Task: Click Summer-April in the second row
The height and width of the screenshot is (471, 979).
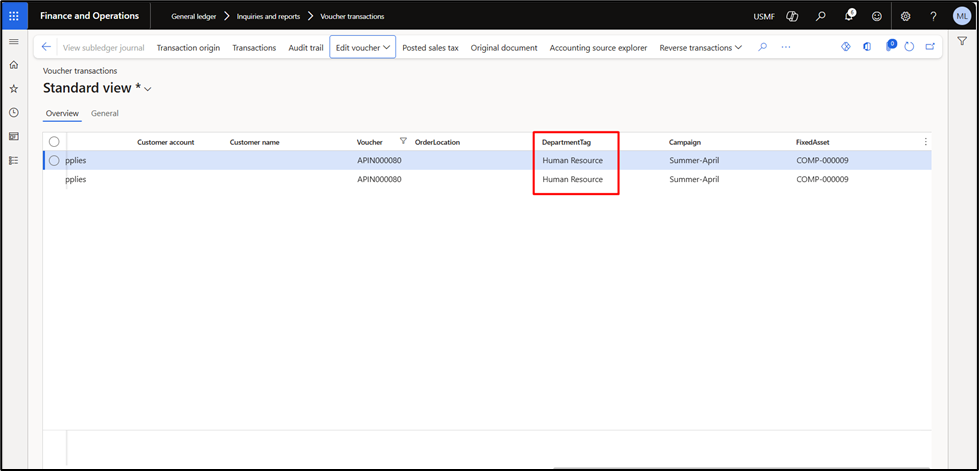Action: coord(694,179)
